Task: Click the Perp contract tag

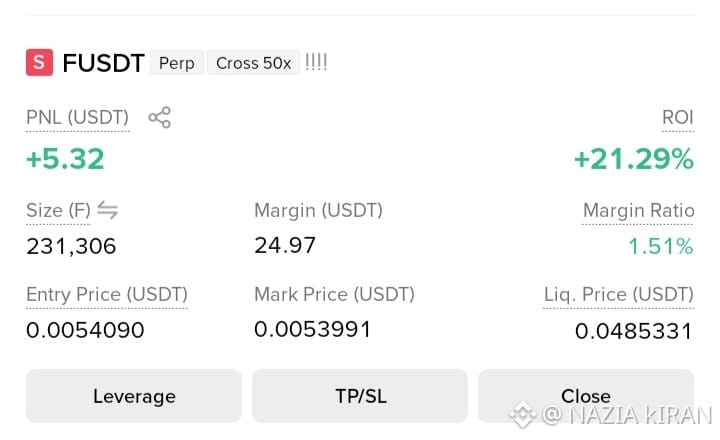Action: [177, 63]
